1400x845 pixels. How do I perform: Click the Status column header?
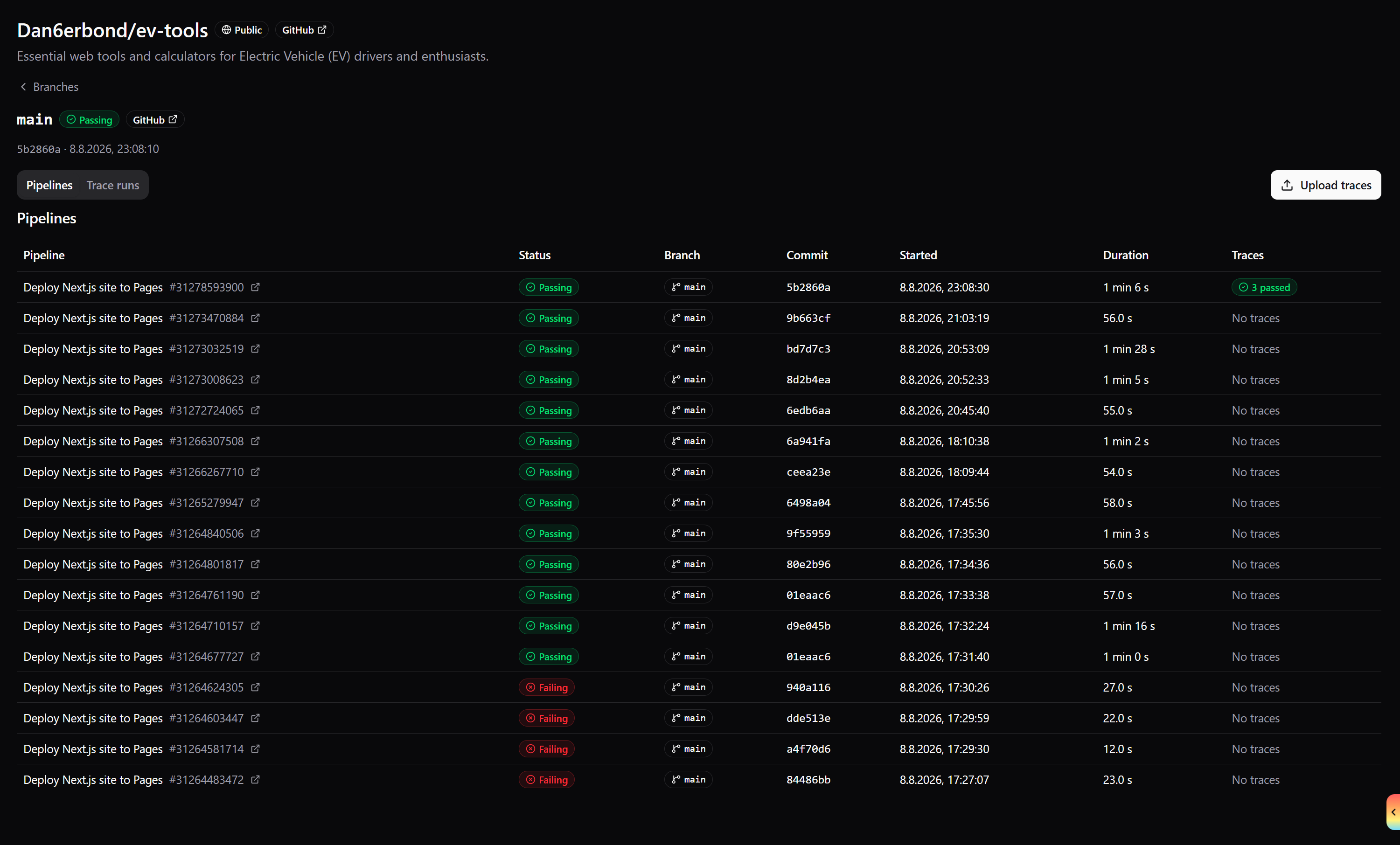coord(534,256)
